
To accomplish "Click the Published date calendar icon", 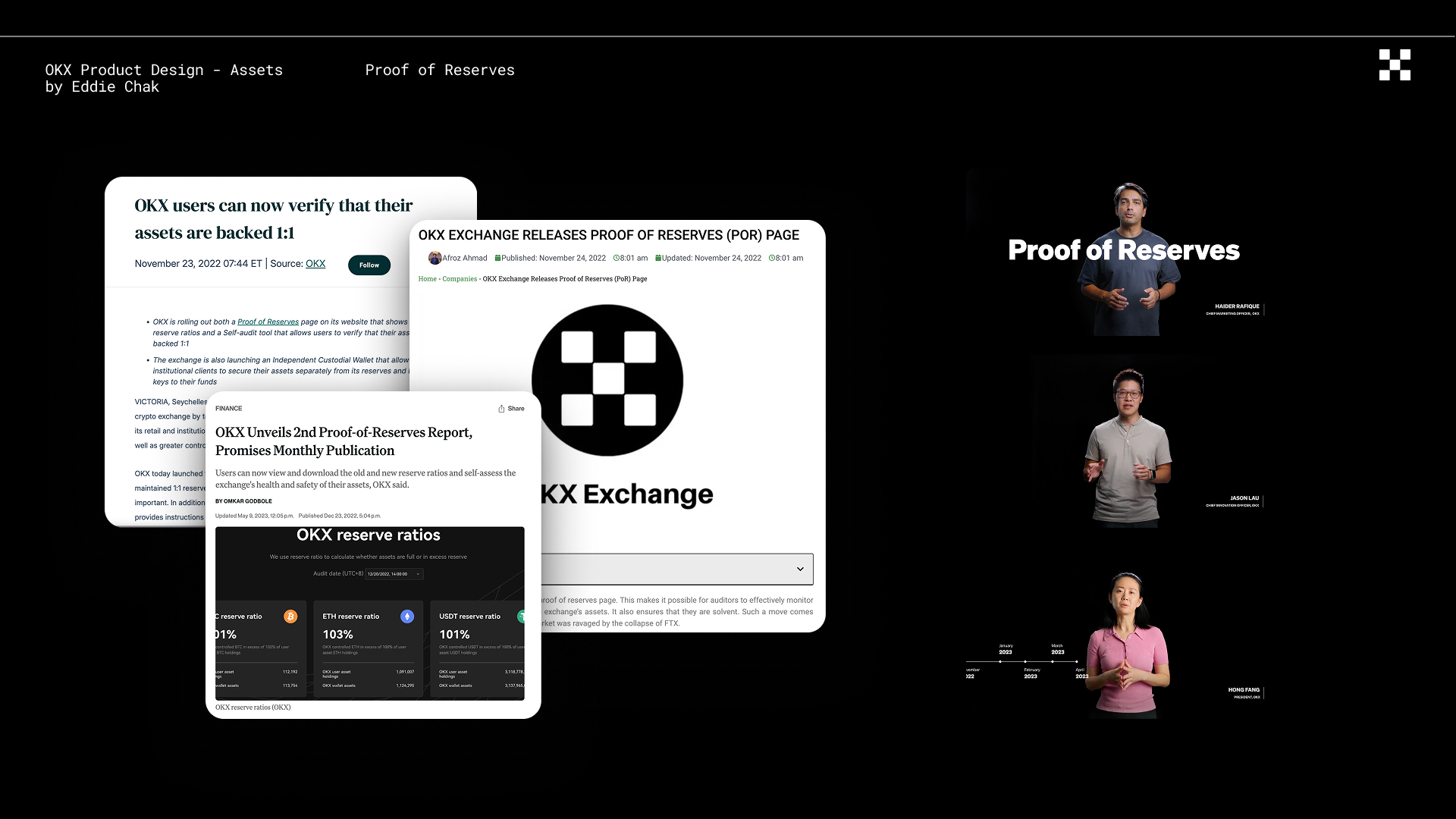I will 497,258.
